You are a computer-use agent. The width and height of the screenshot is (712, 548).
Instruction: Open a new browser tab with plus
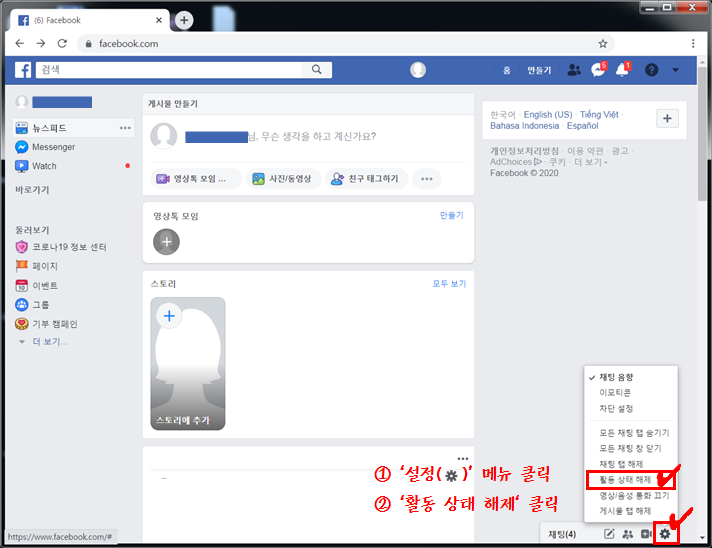click(184, 20)
